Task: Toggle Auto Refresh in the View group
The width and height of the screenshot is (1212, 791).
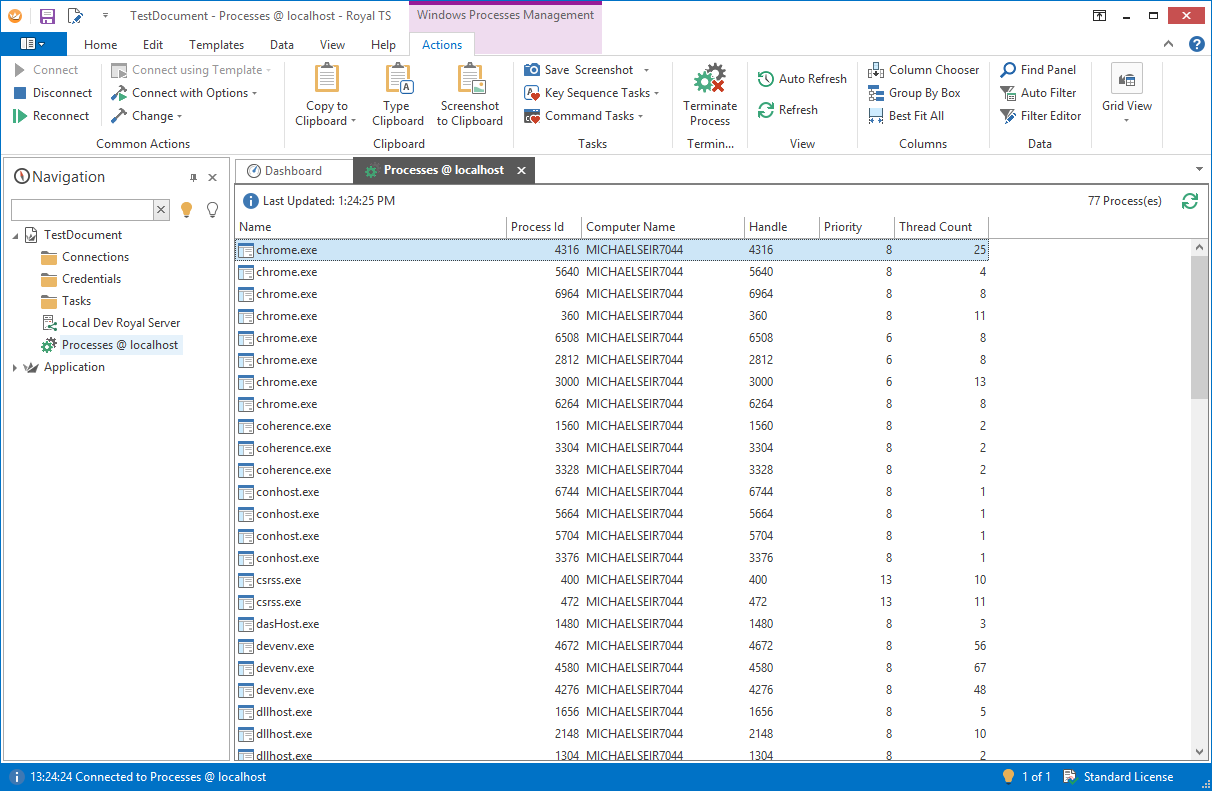Action: [x=802, y=79]
